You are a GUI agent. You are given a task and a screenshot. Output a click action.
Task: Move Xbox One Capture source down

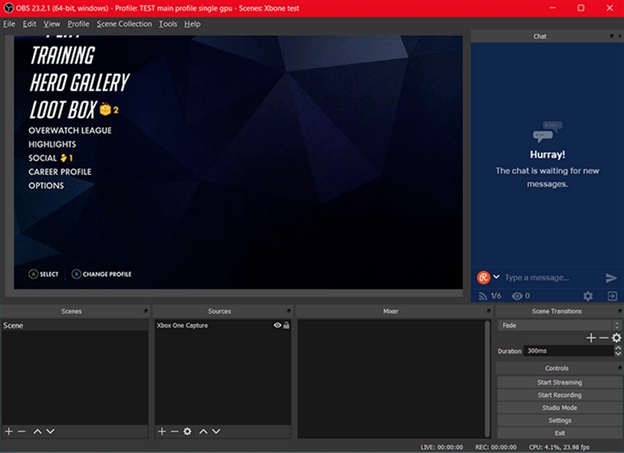(x=216, y=432)
